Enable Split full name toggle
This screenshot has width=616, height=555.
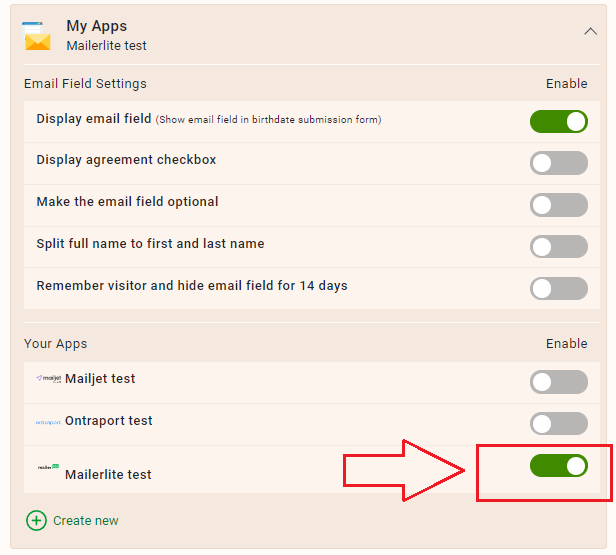pos(559,247)
